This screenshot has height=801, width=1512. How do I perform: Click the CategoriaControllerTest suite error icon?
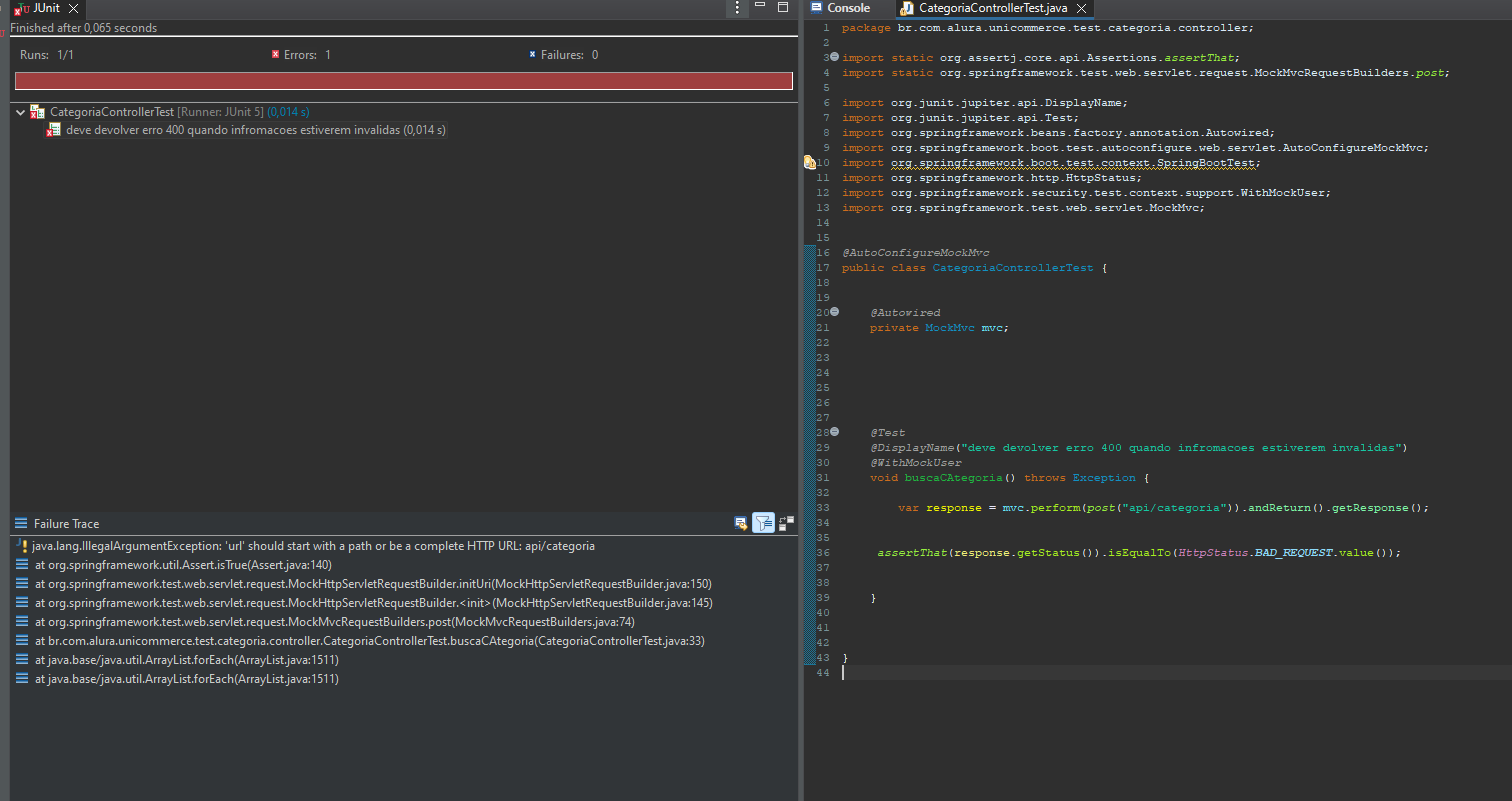coord(38,112)
